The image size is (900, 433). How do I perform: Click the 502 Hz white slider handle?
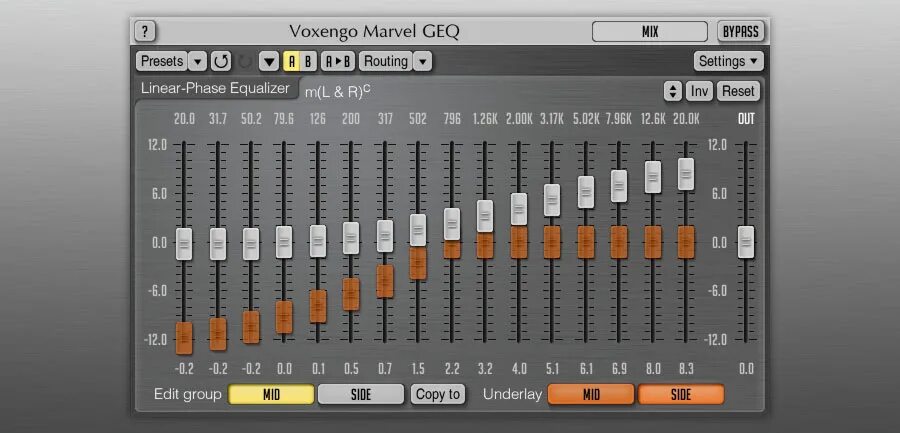[x=418, y=230]
